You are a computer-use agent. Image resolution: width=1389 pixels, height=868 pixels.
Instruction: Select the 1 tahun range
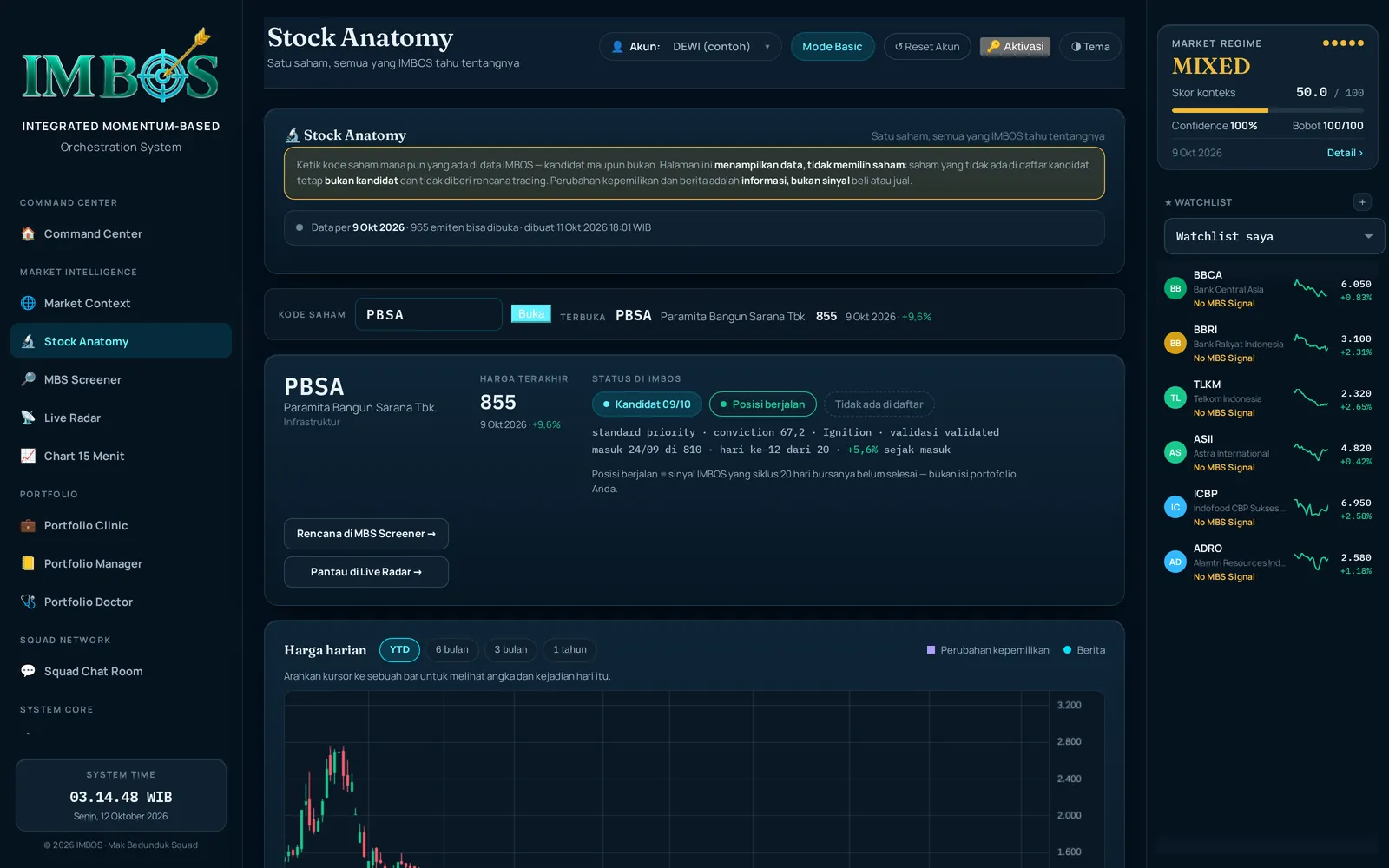pos(569,649)
